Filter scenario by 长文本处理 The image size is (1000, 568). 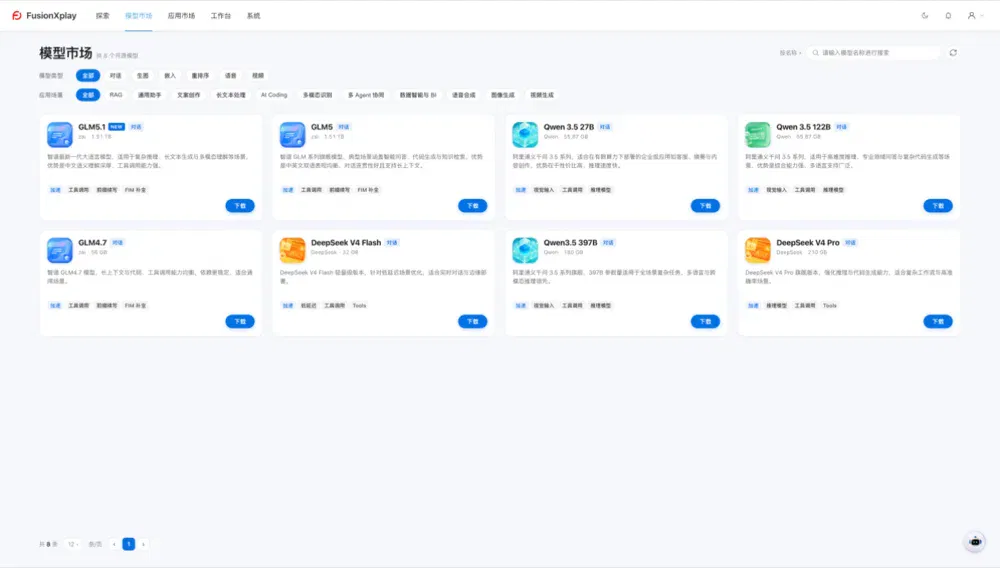[x=230, y=95]
